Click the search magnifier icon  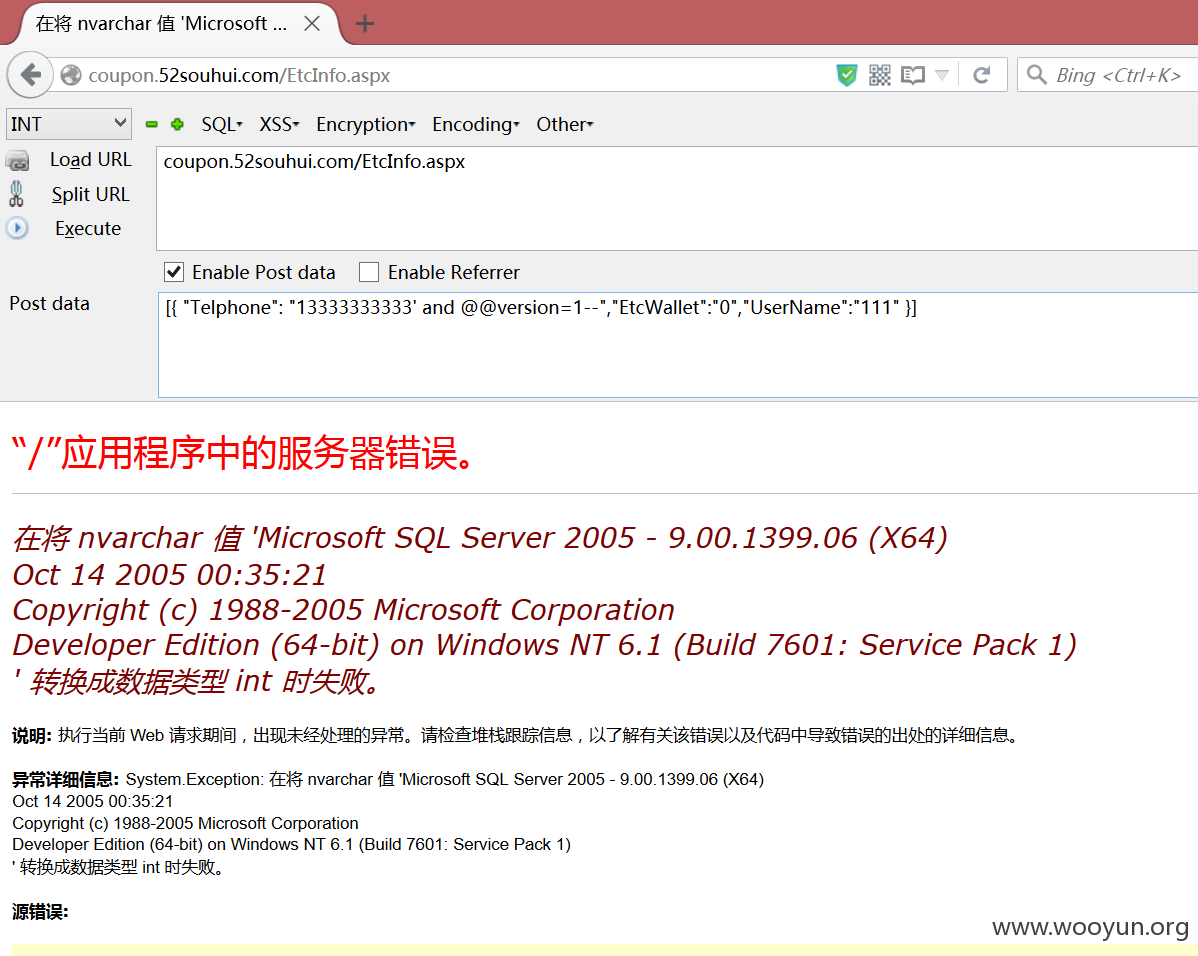pos(1037,74)
